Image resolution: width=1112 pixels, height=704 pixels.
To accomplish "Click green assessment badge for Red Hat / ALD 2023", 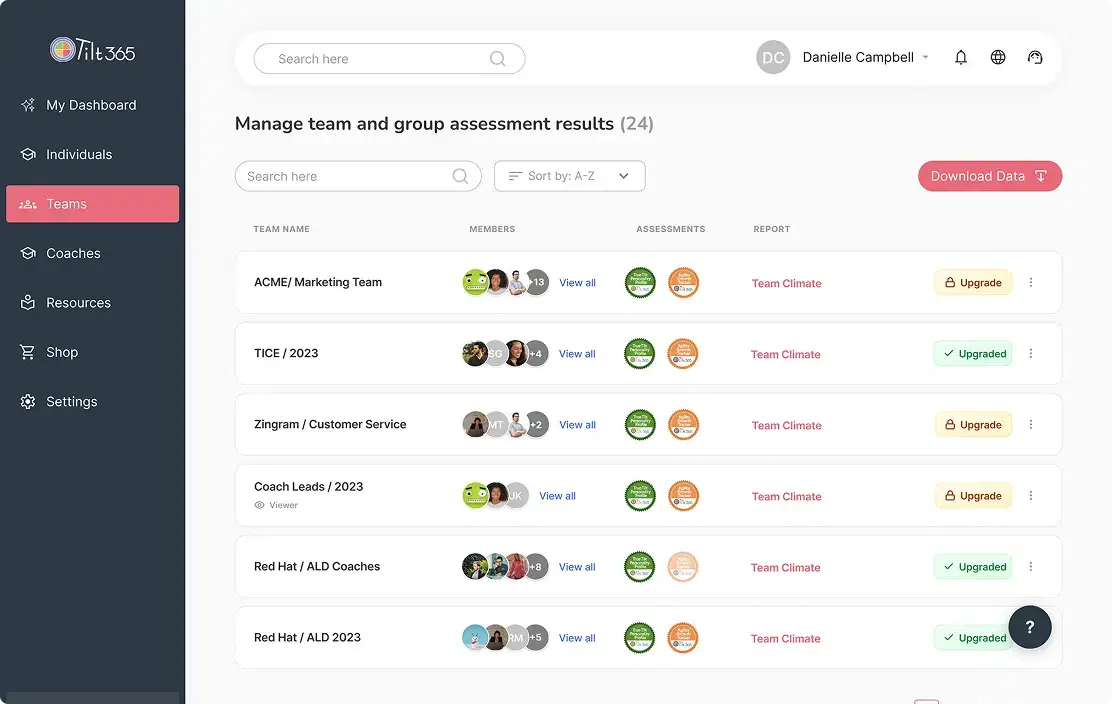I will pos(640,638).
